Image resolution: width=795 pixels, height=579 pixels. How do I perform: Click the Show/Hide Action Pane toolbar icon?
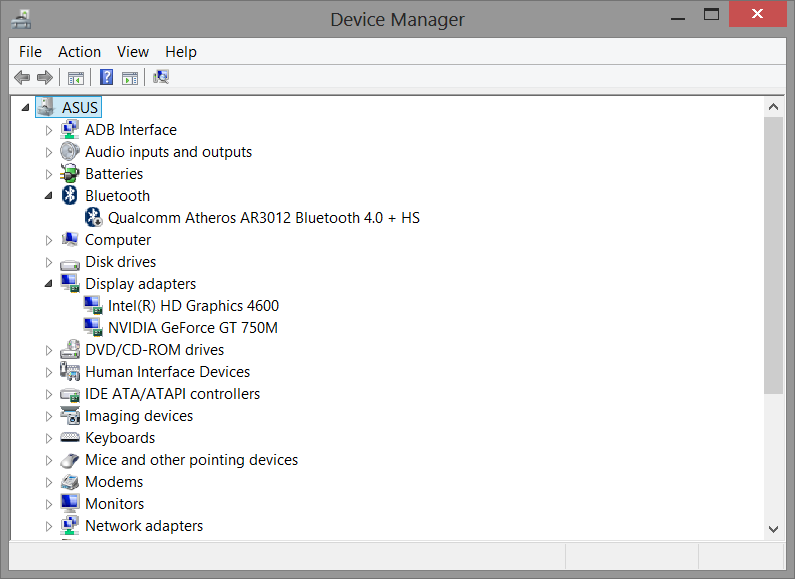tap(130, 78)
